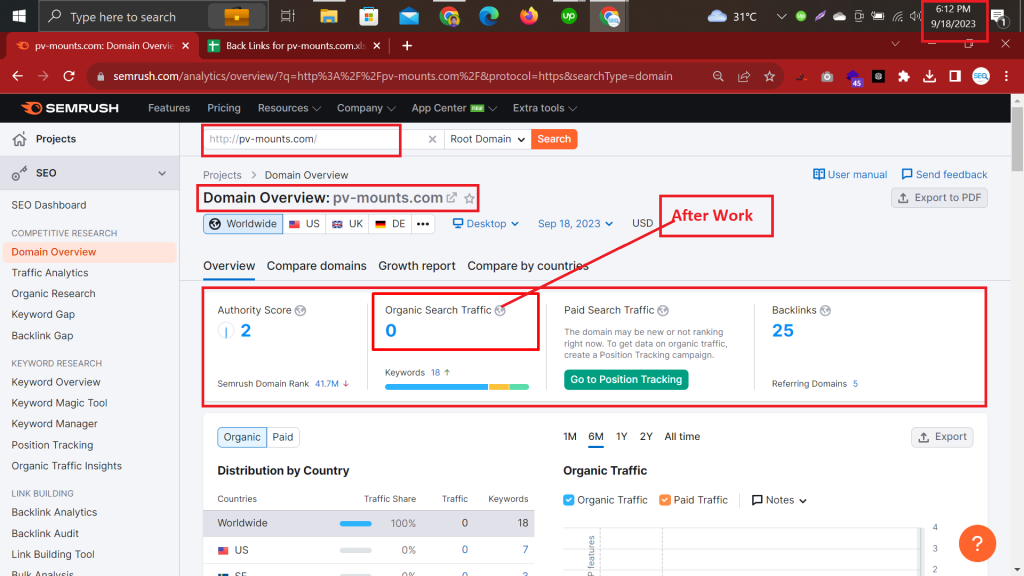Open Windows Start menu
This screenshot has height=576, width=1024.
pos(19,16)
